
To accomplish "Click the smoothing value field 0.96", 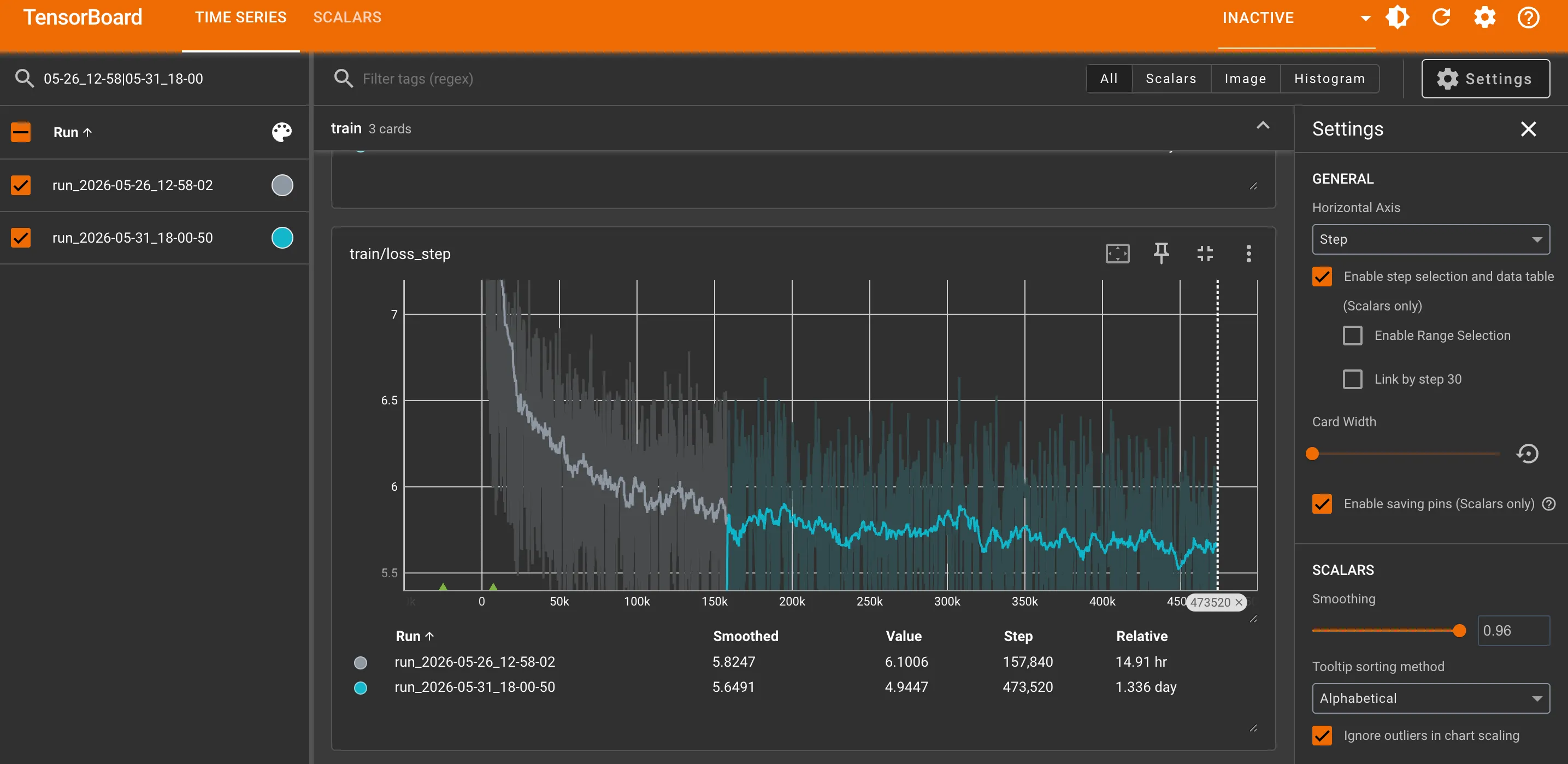I will tap(1514, 631).
